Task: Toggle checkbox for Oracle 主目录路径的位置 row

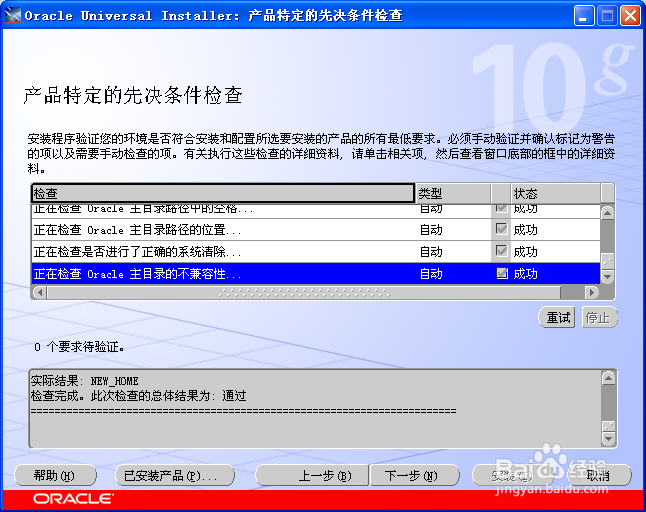Action: point(501,229)
